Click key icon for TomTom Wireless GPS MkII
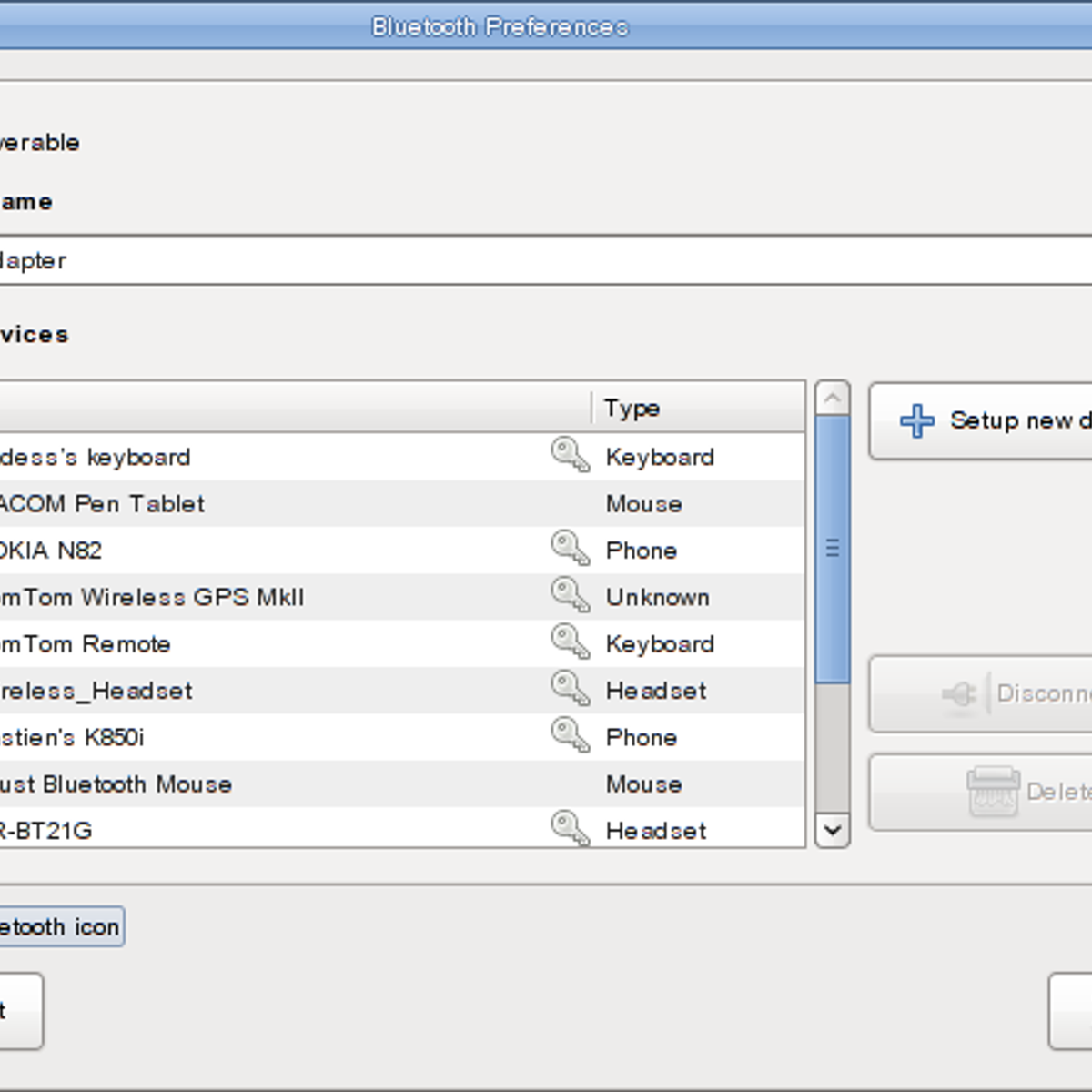This screenshot has width=1092, height=1092. pos(571,594)
